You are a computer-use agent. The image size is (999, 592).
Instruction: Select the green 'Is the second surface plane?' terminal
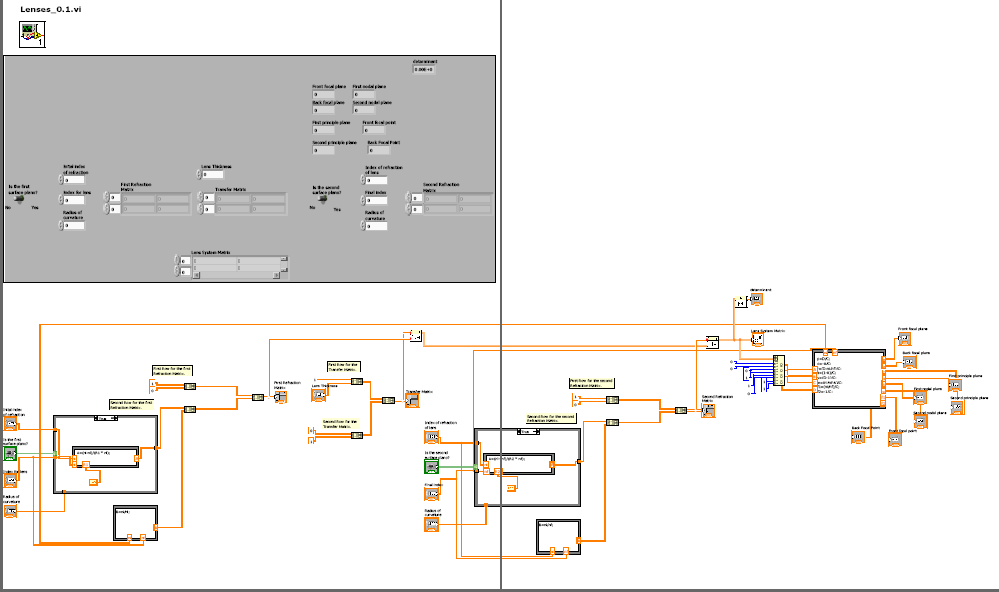[x=432, y=467]
